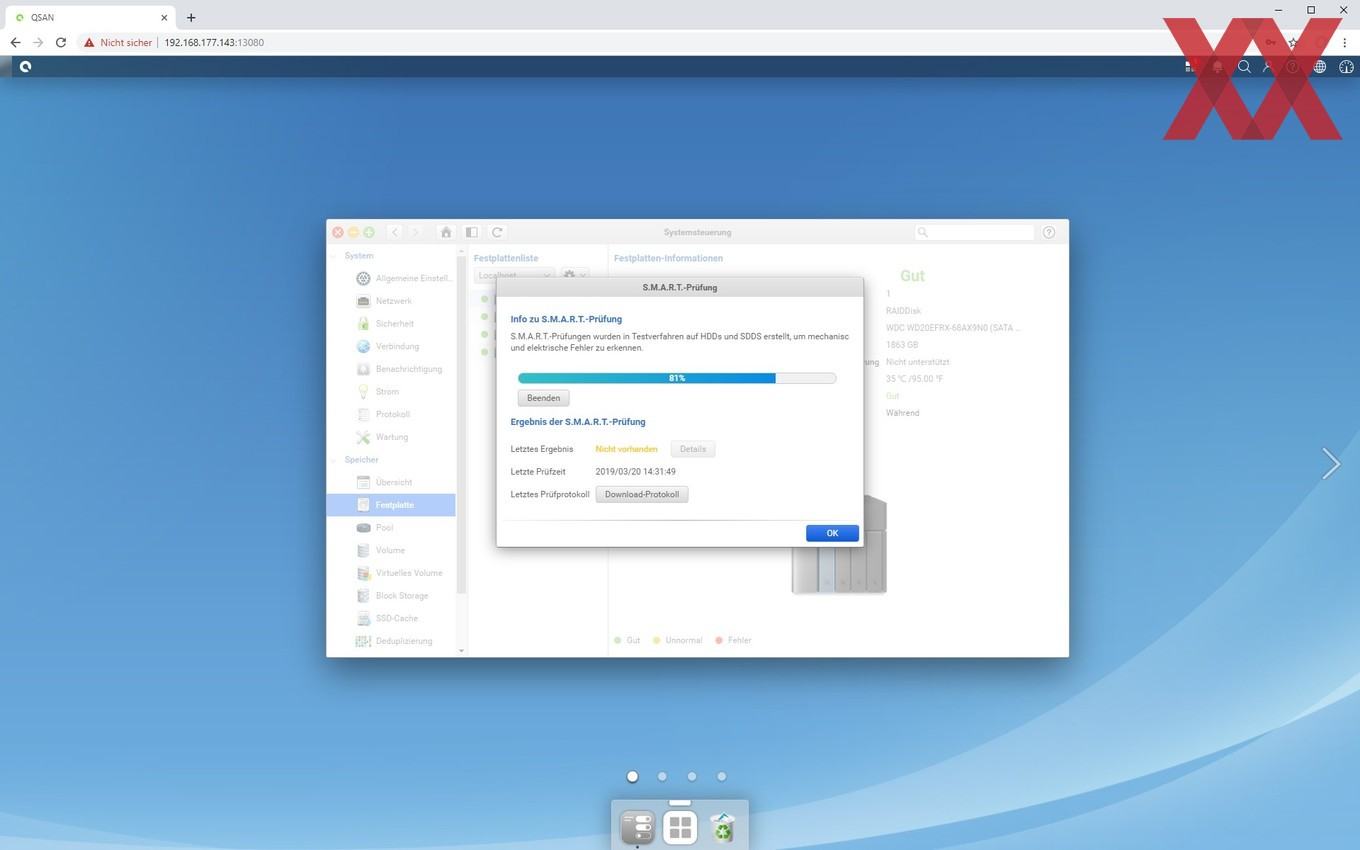Confirm the S.M.A.R.T. dialog with OK
Image resolution: width=1360 pixels, height=850 pixels.
[832, 533]
